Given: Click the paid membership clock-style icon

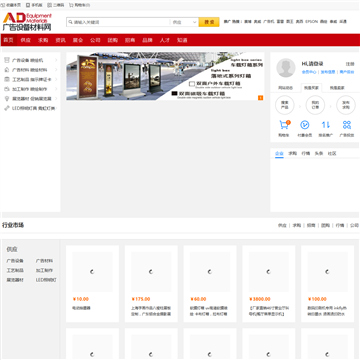Looking at the screenshot, I should (305, 125).
